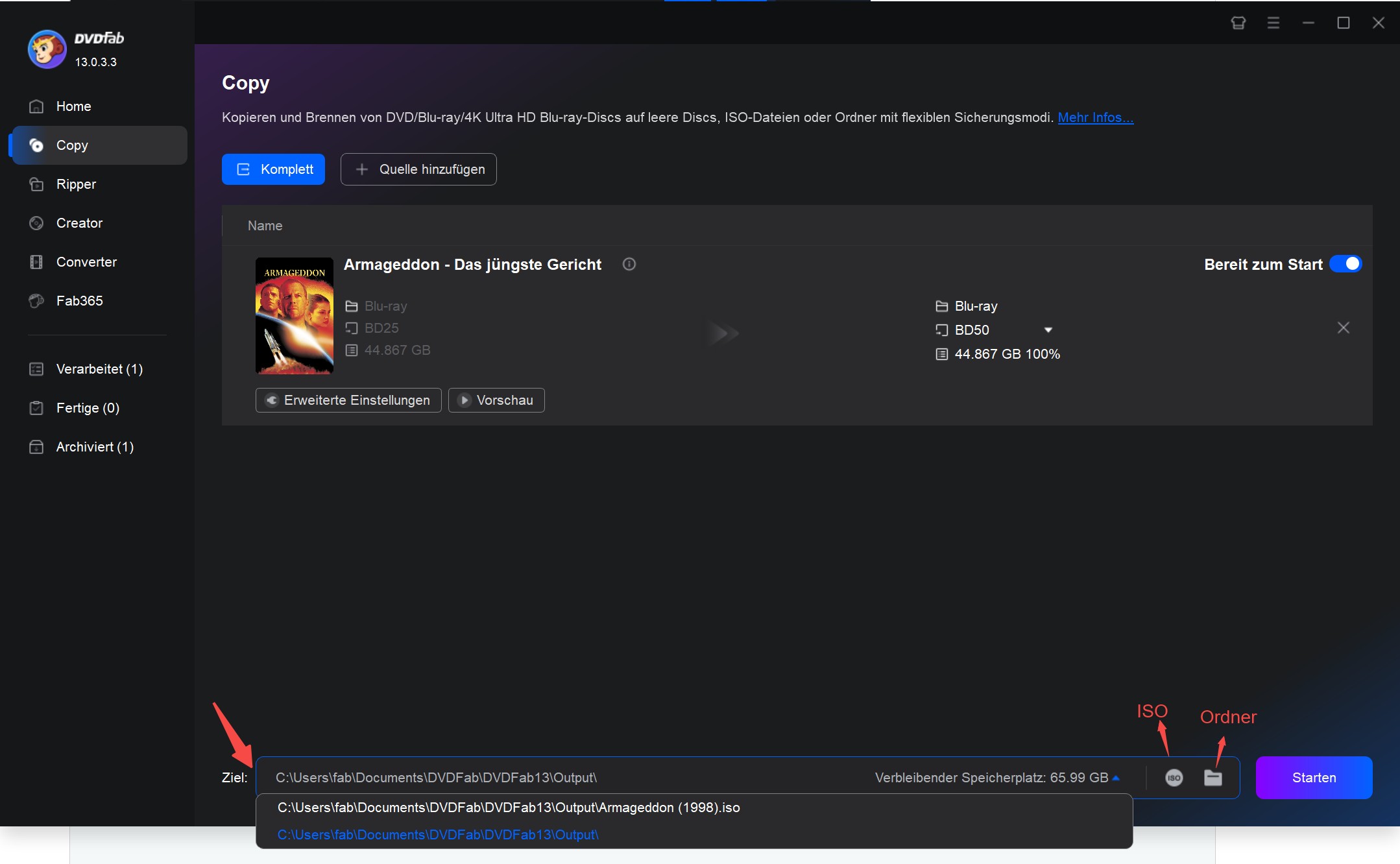The width and height of the screenshot is (1400, 864).
Task: Open the BD50 output size dropdown
Action: [1048, 330]
